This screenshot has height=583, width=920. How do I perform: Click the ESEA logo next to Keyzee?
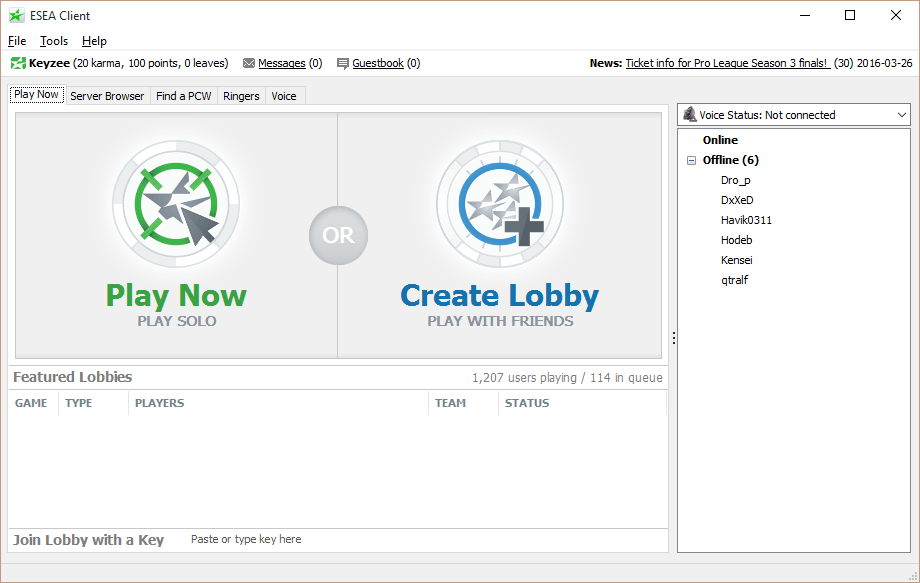[x=18, y=63]
